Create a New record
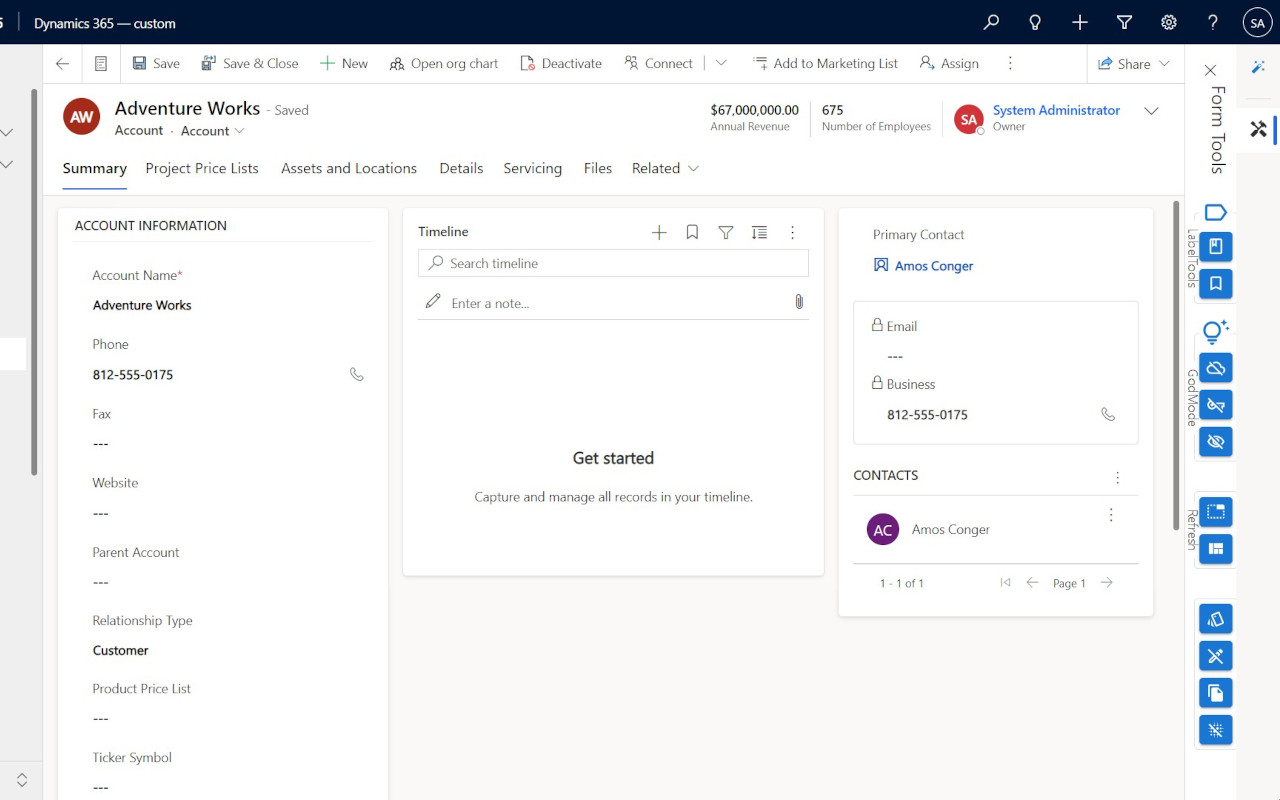The height and width of the screenshot is (800, 1280). [x=344, y=63]
